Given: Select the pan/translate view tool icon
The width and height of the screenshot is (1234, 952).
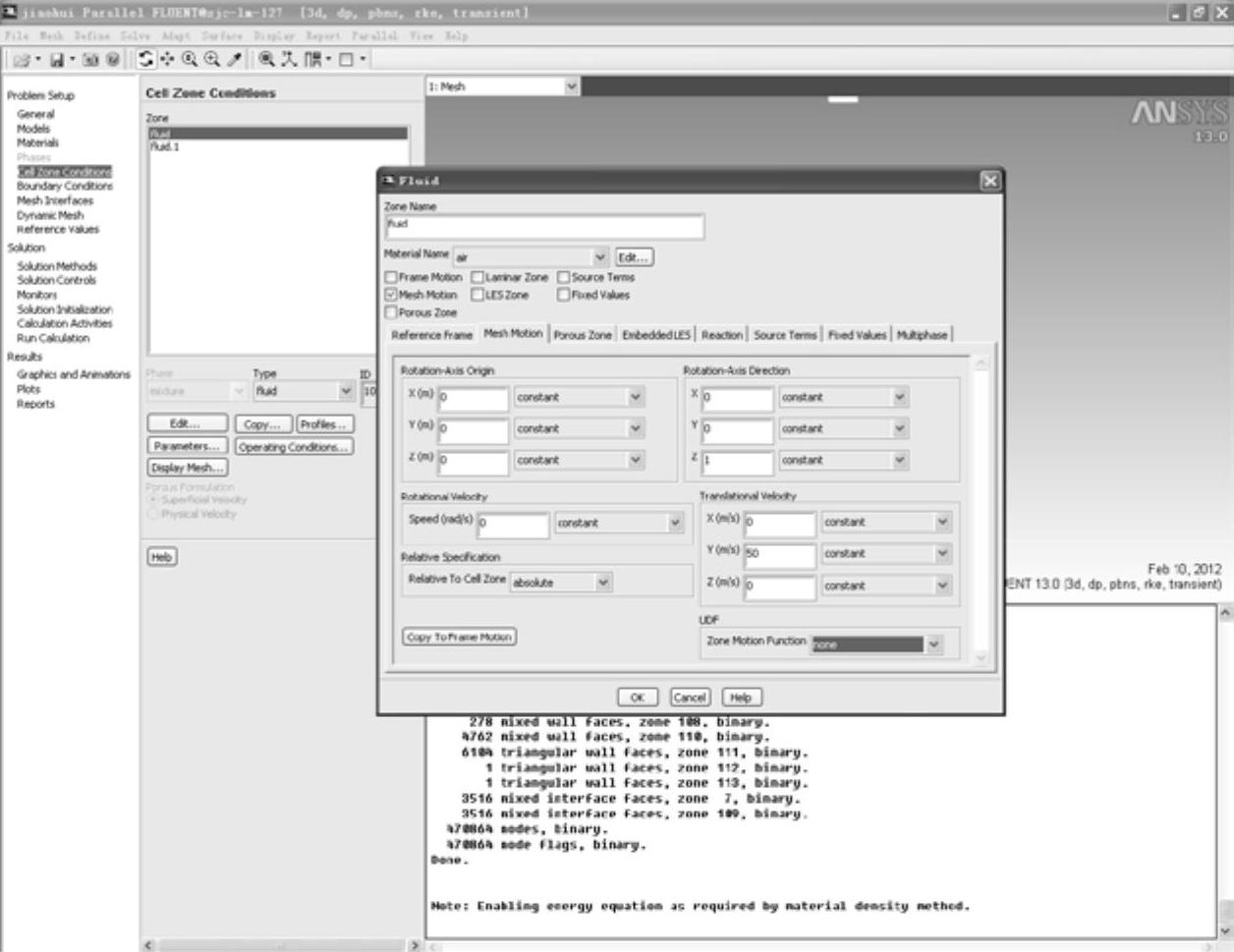Looking at the screenshot, I should 167,60.
